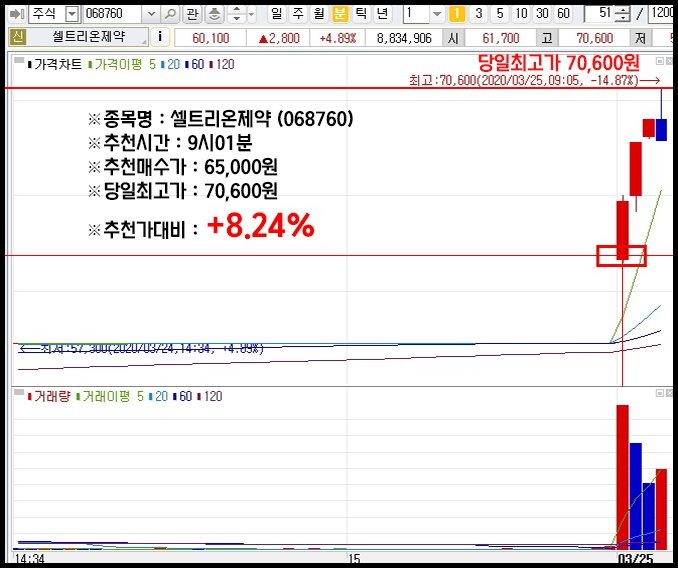
Task: Open the small arrow dropdown after up/down stepper
Action: pos(252,14)
